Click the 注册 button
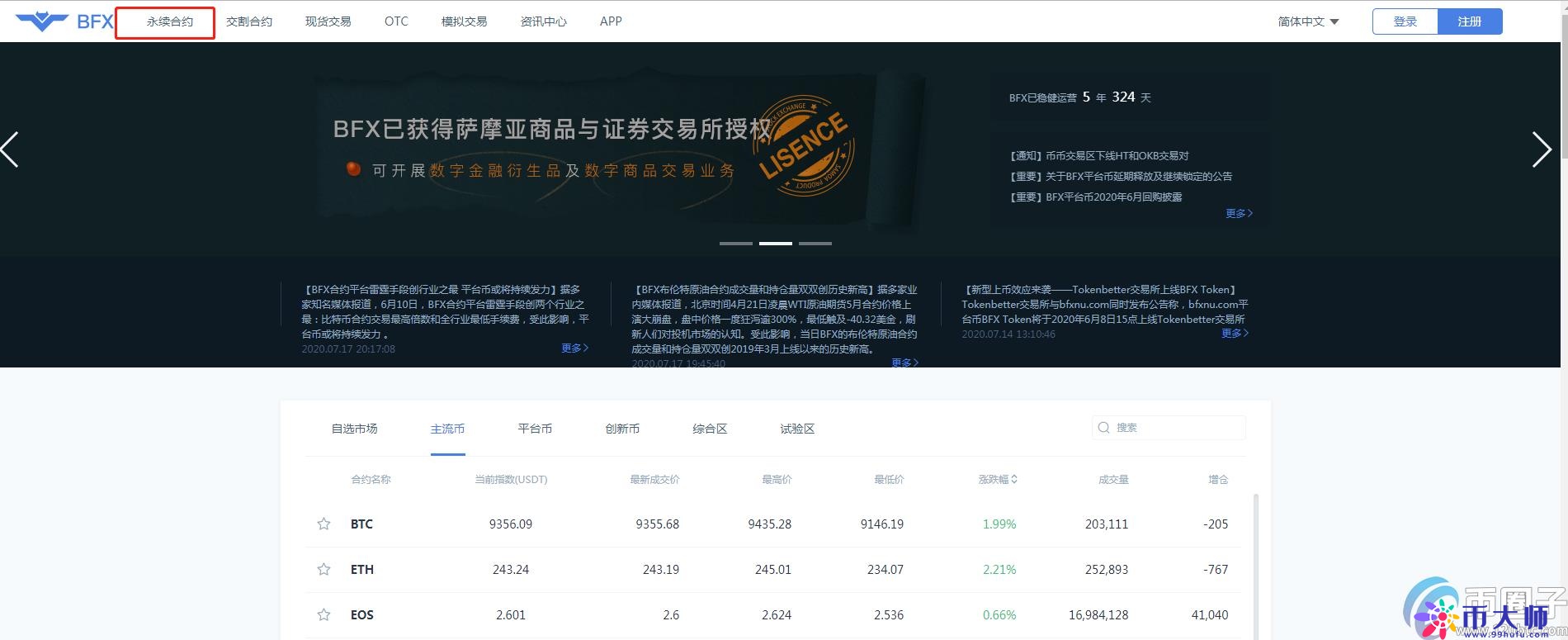Screen dimensions: 1568x640 point(1470,21)
